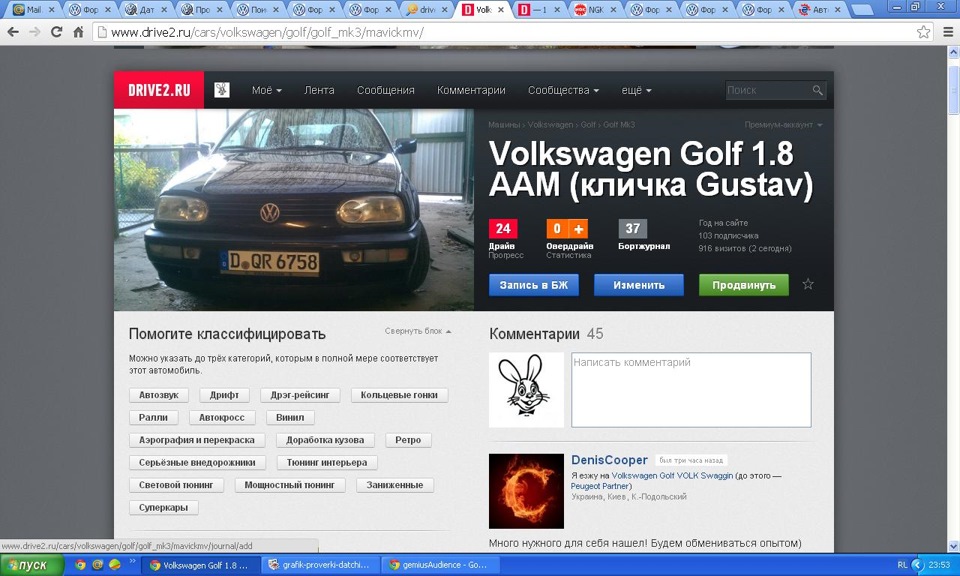Open Volkswagen Golf VOLK Swaggin link
This screenshot has height=576, width=960.
(672, 476)
